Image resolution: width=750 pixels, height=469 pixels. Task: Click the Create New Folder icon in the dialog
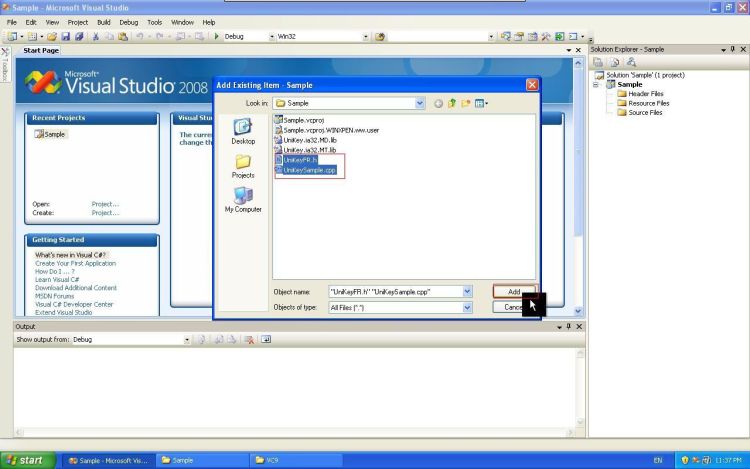465,103
